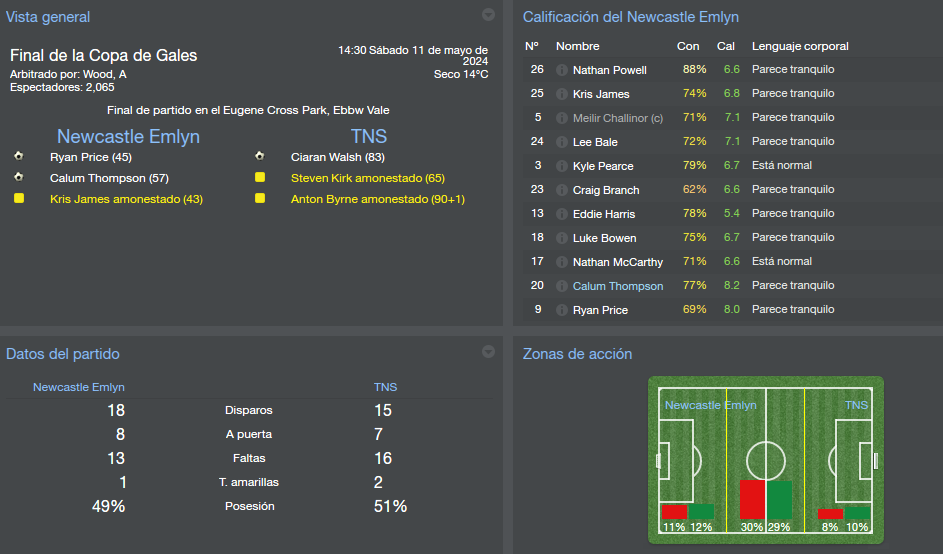Click the red 30% midfield bar on the pitch
The width and height of the screenshot is (943, 554).
[752, 499]
